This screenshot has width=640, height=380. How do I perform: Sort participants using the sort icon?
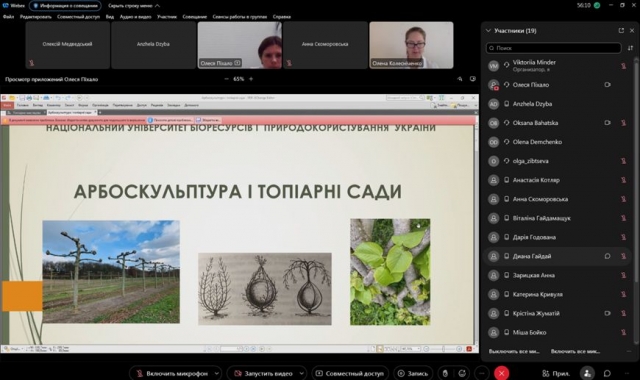pyautogui.click(x=630, y=48)
